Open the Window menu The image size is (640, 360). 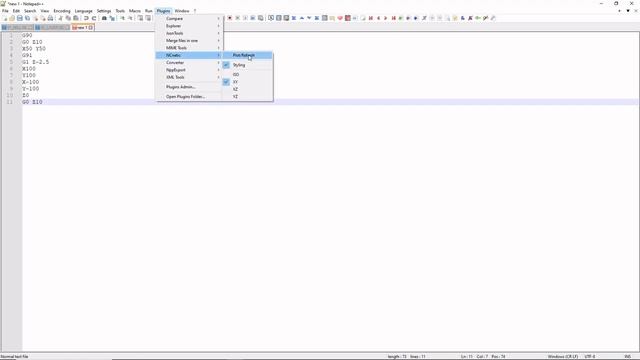click(x=182, y=11)
